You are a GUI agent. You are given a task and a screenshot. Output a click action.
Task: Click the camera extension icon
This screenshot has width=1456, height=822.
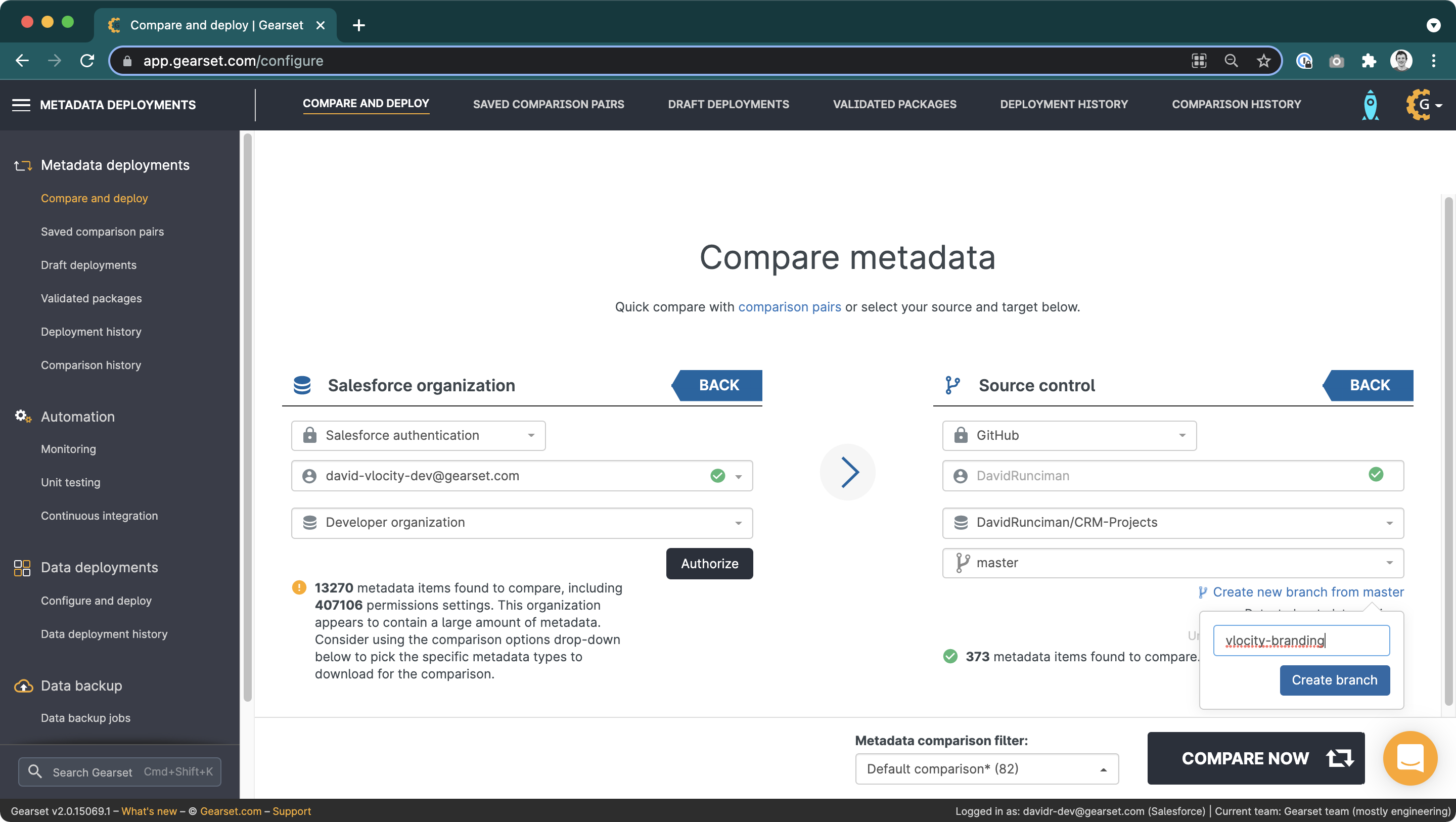pyautogui.click(x=1336, y=61)
